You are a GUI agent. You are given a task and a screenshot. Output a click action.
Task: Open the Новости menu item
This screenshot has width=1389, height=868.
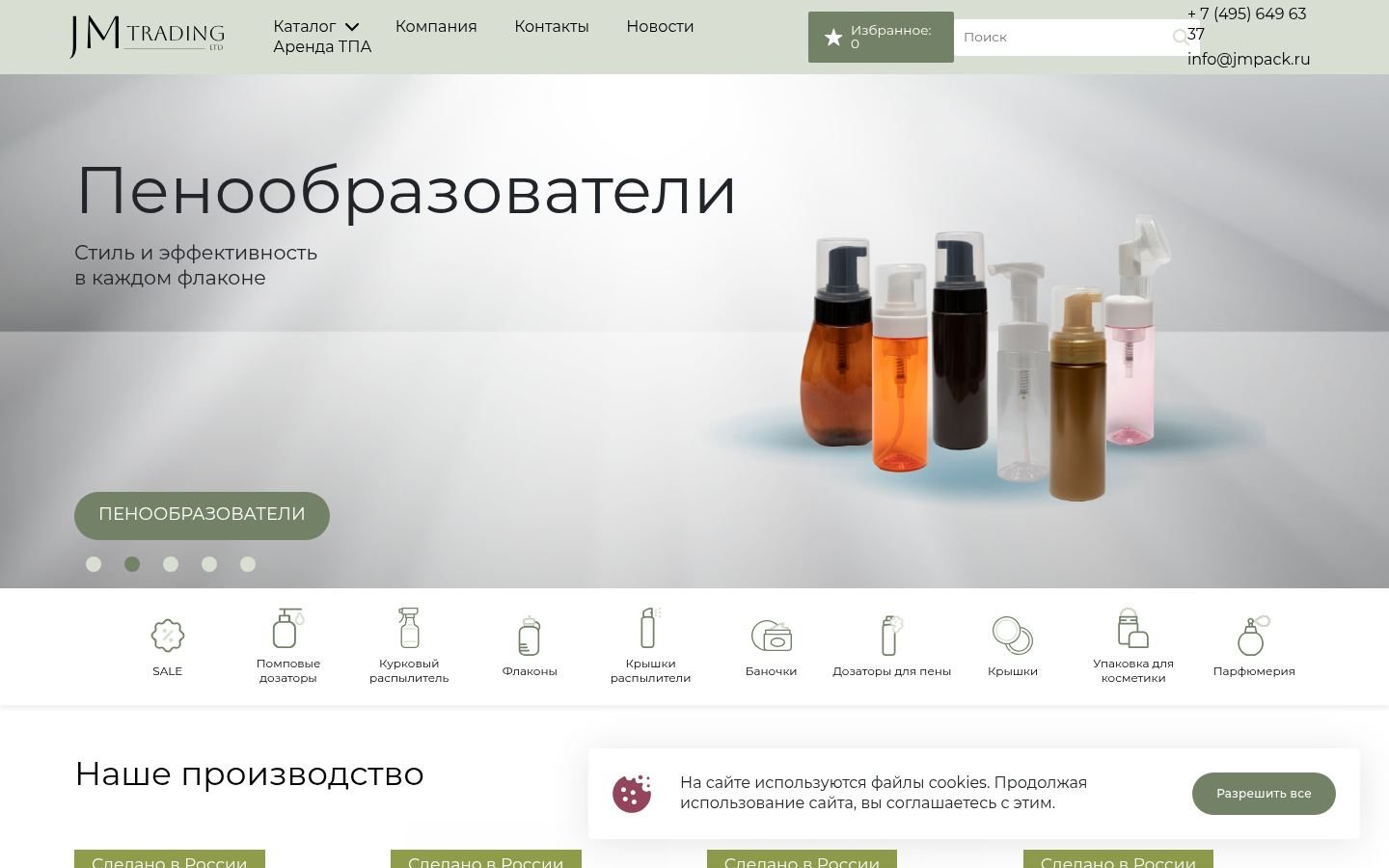[660, 26]
